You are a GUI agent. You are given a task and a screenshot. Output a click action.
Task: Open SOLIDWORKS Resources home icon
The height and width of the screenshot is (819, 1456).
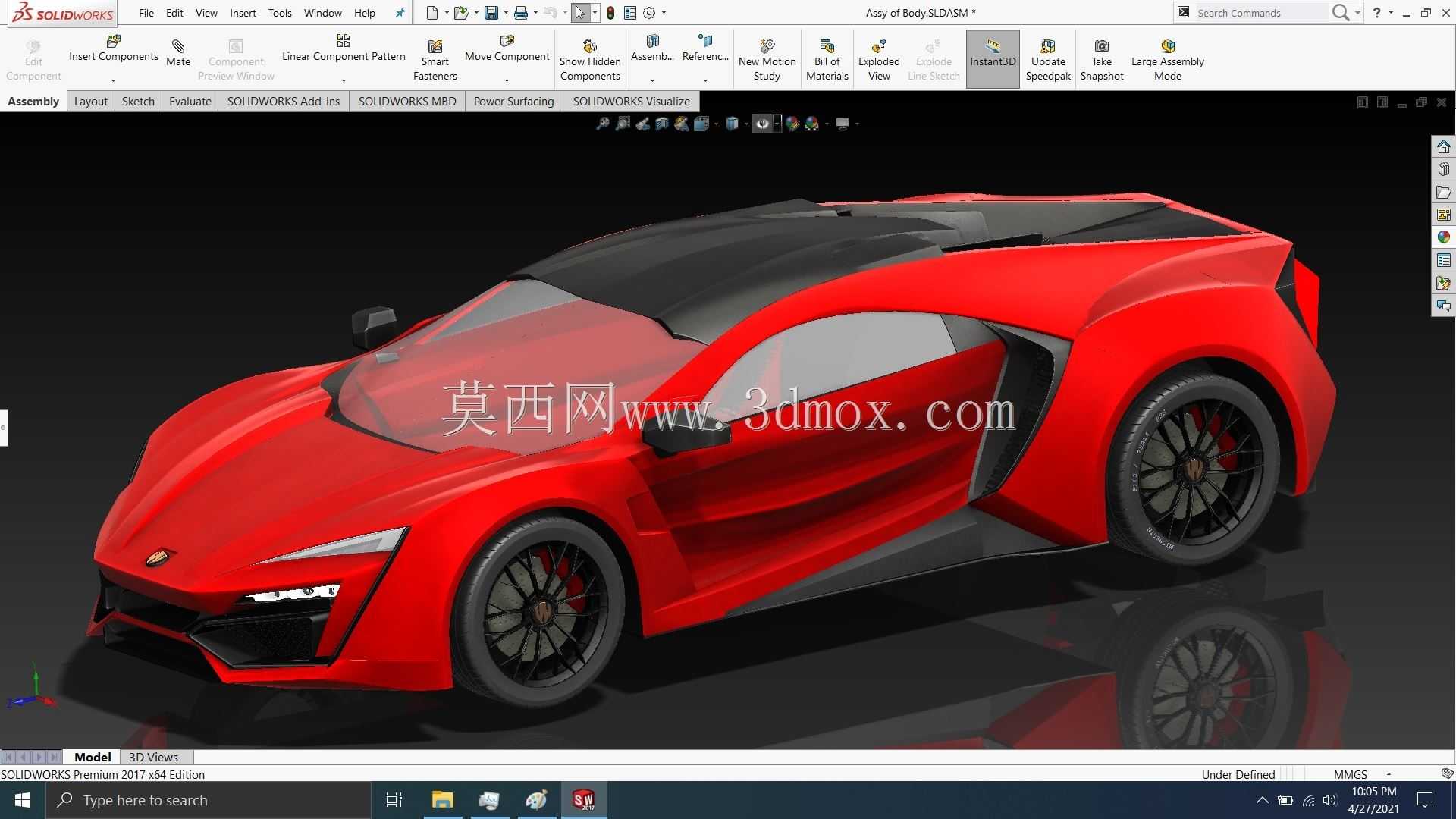click(1444, 146)
